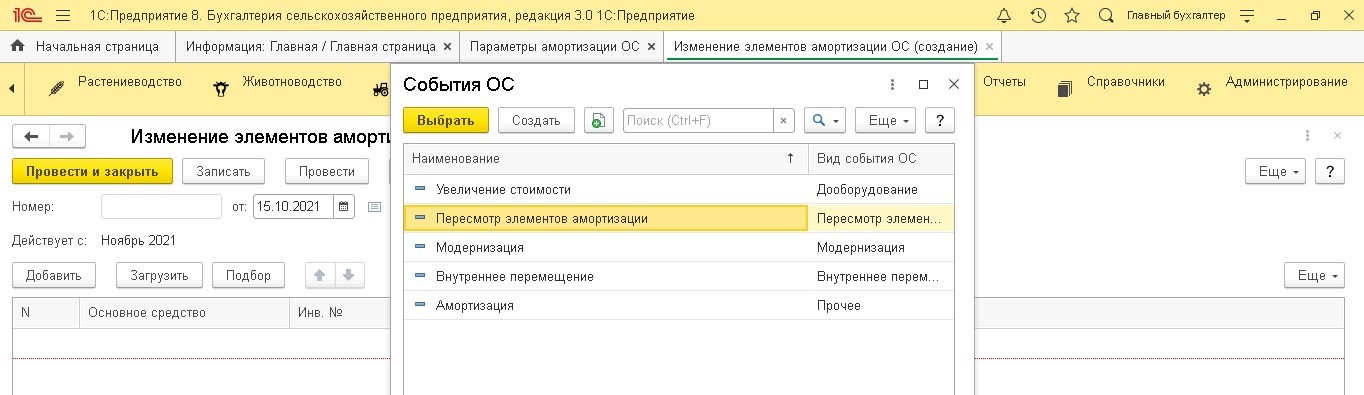Screen dimensions: 1364x395
Task: Open the search magnifier dropdown in dialog
Action: coord(825,120)
